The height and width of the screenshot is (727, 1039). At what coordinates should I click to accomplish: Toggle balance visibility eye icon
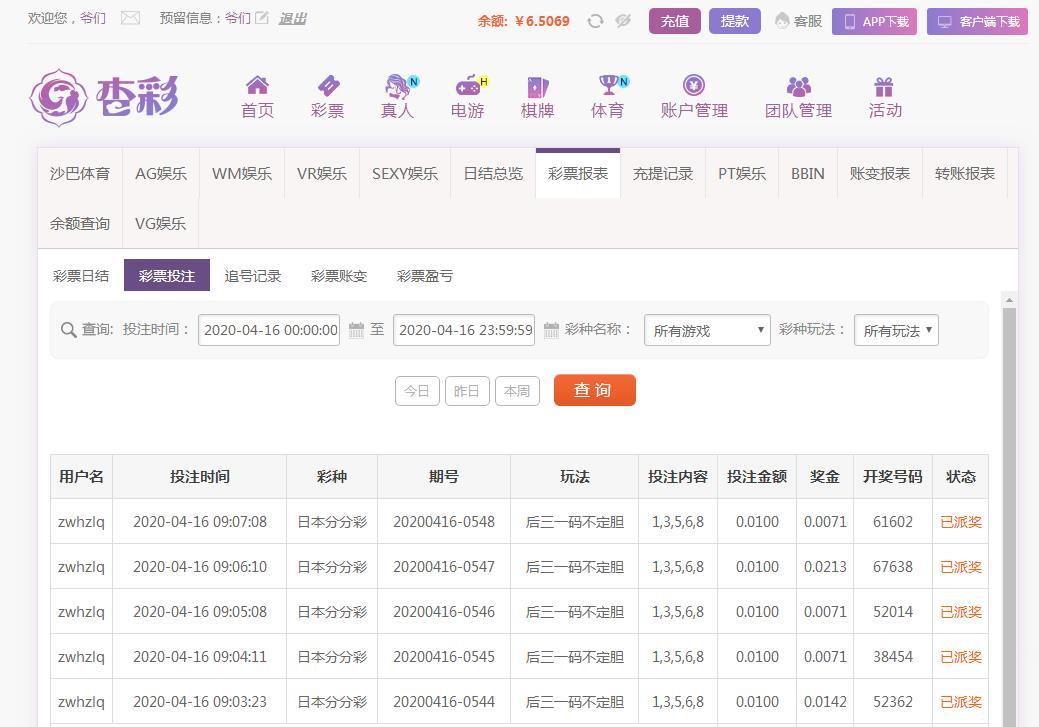(x=623, y=21)
